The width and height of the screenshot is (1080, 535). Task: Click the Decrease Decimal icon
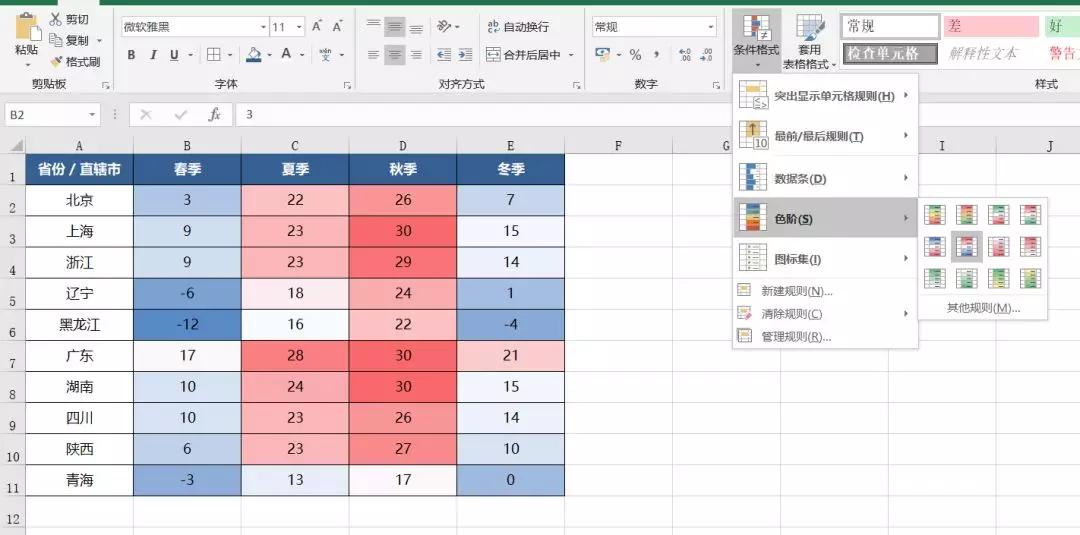click(x=706, y=55)
